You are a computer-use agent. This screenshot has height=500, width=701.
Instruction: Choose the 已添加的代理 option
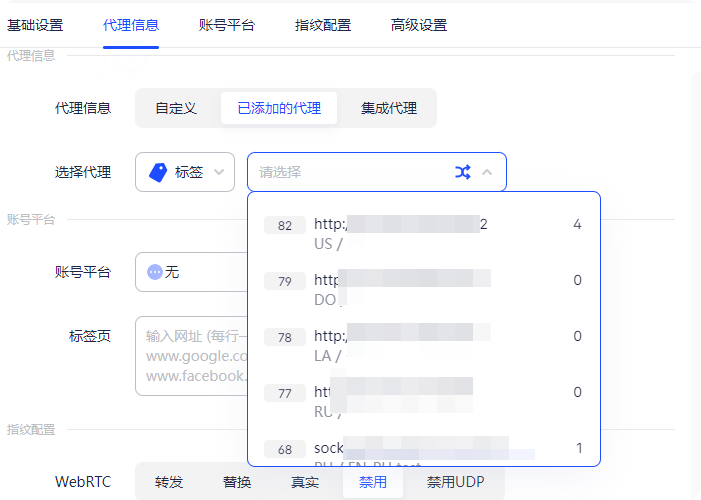pos(279,108)
